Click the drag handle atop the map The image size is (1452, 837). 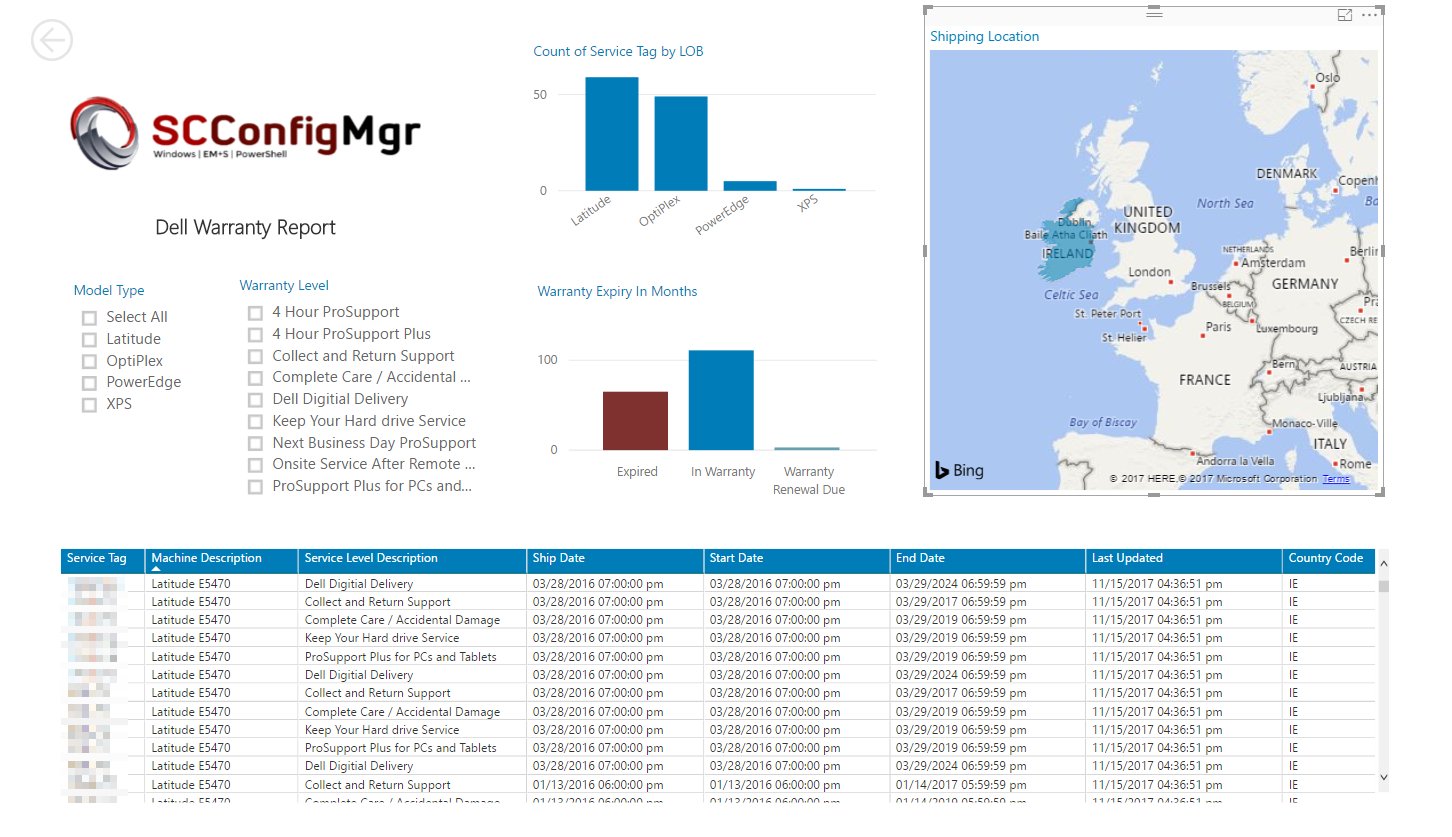pyautogui.click(x=1154, y=13)
